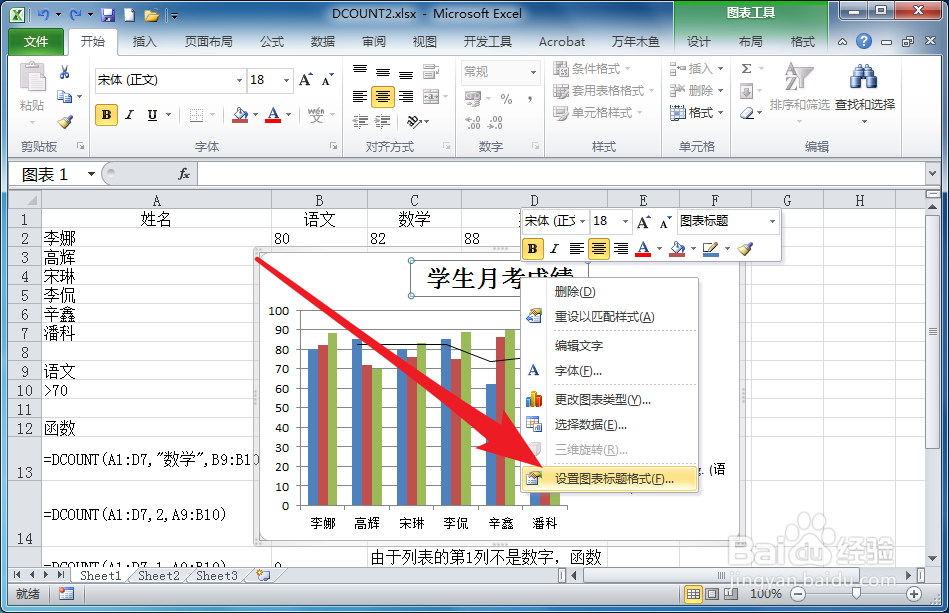Increase font size with ribbon grow-font icon
Screen dimensions: 949x613
tap(306, 80)
